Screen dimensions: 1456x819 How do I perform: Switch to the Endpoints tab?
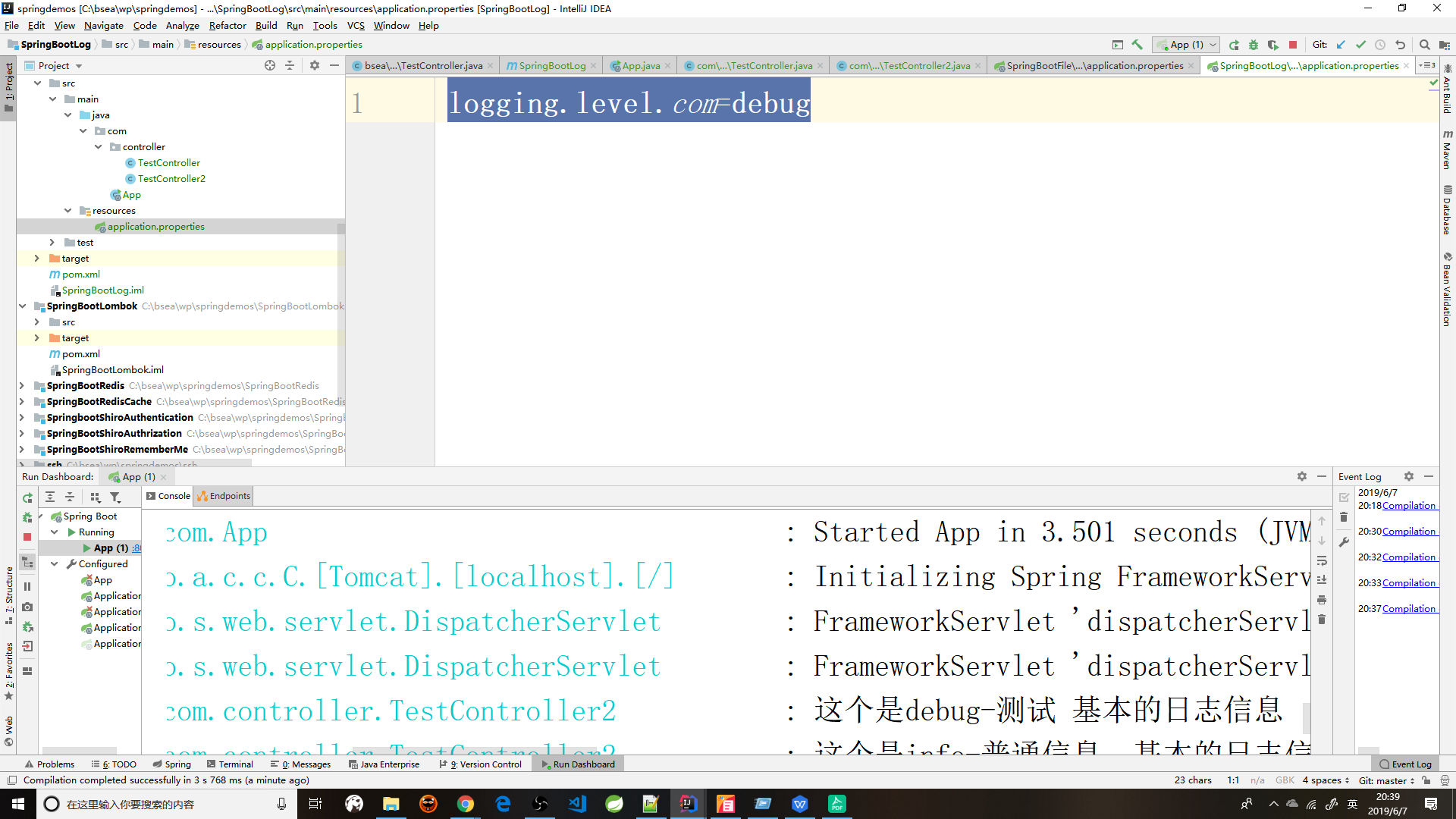click(x=223, y=496)
